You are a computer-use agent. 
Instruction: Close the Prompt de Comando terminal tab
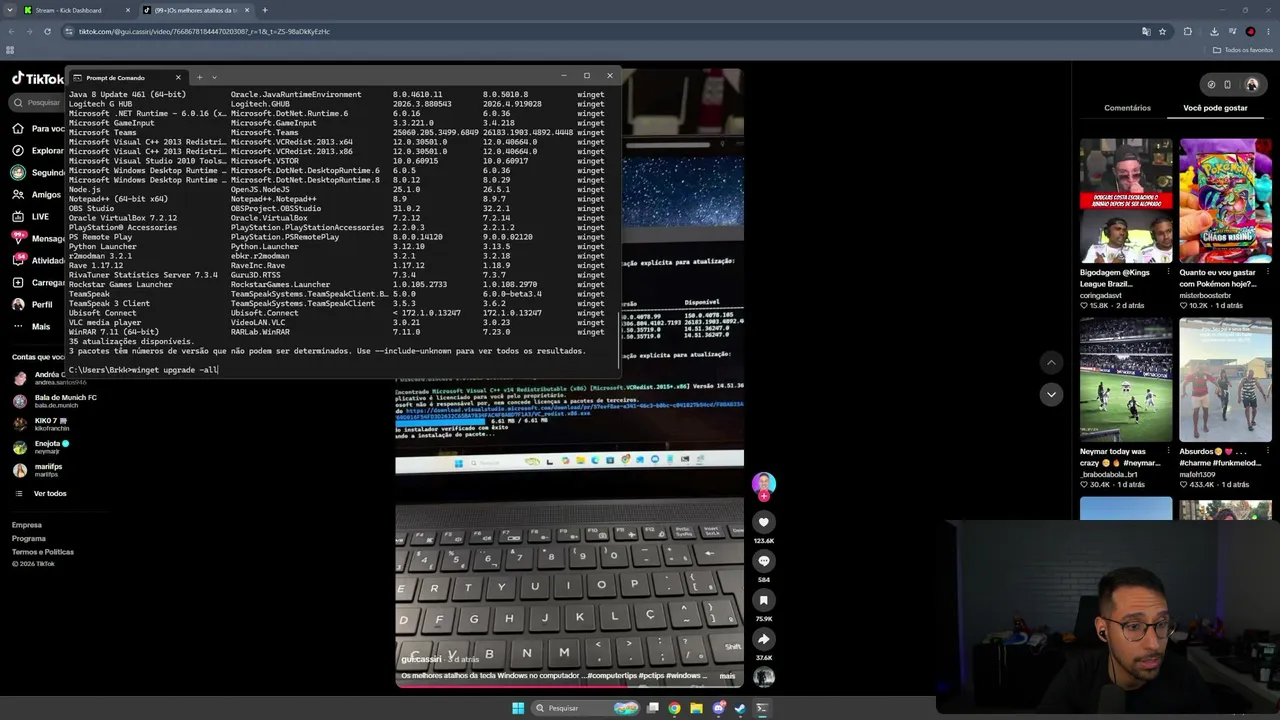click(178, 77)
